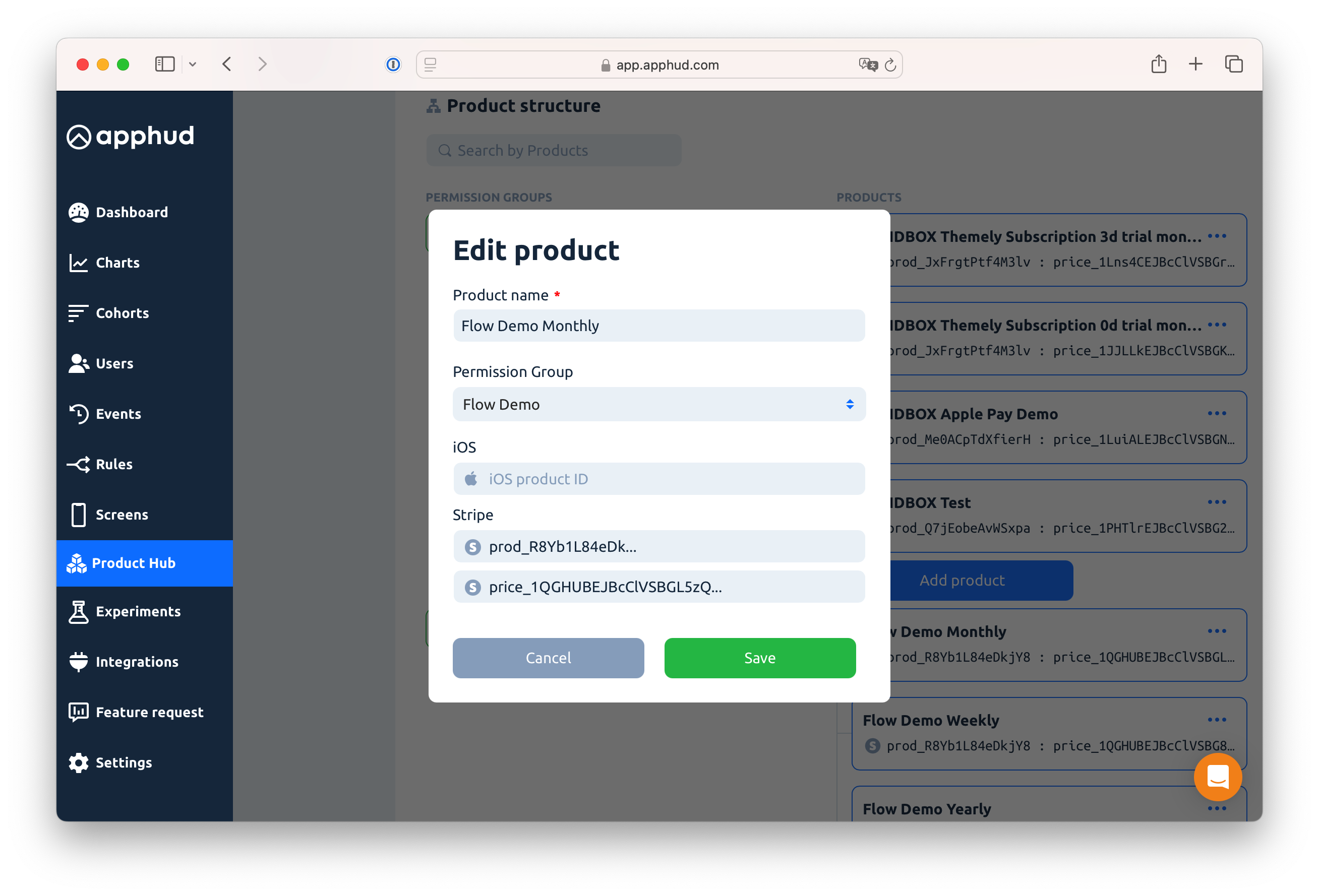Click Cancel to discard product changes
The width and height of the screenshot is (1319, 896).
[548, 657]
